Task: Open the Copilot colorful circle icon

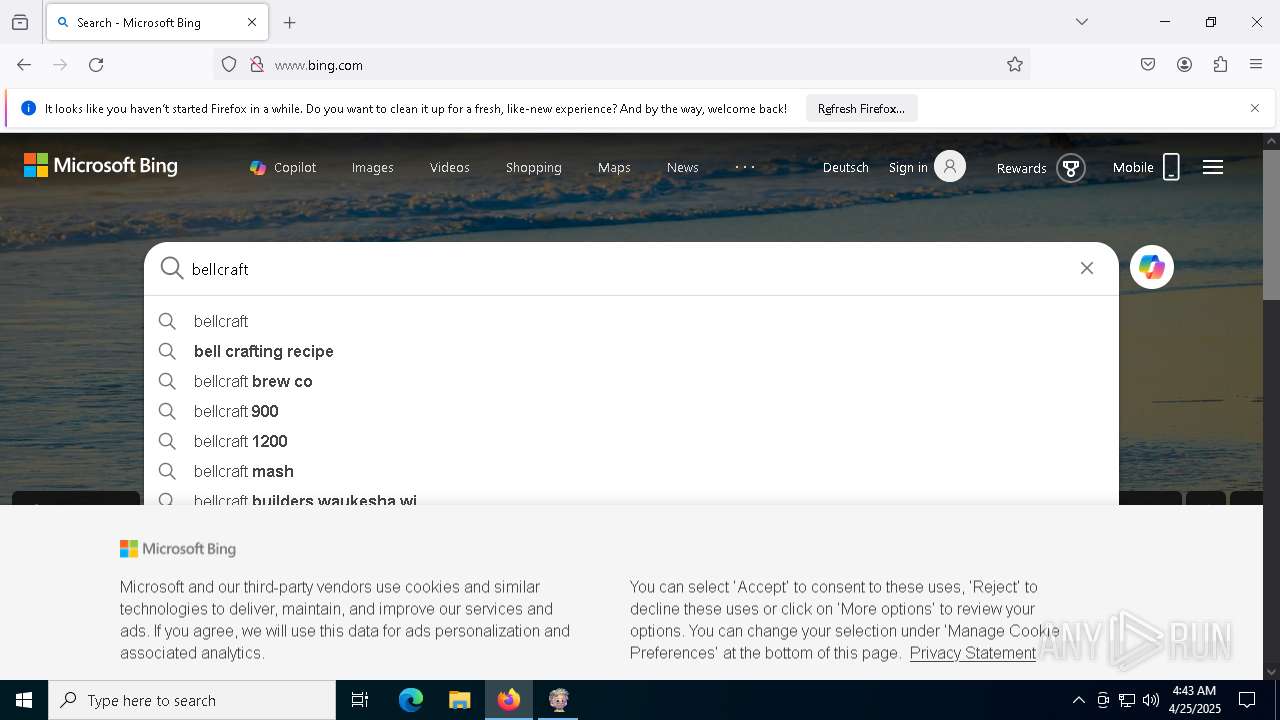Action: tap(1152, 267)
